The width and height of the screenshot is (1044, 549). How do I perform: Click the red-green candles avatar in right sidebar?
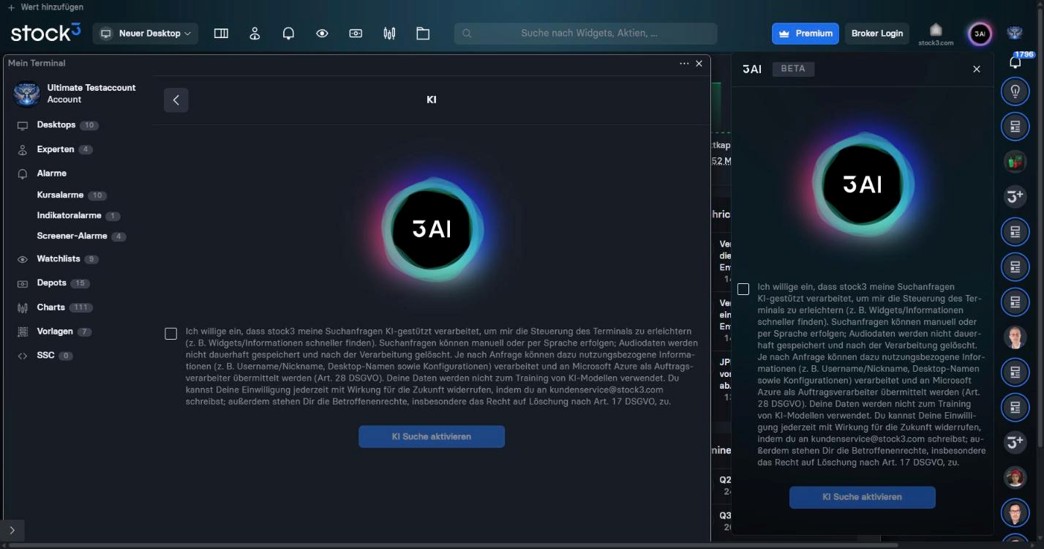[x=1015, y=162]
